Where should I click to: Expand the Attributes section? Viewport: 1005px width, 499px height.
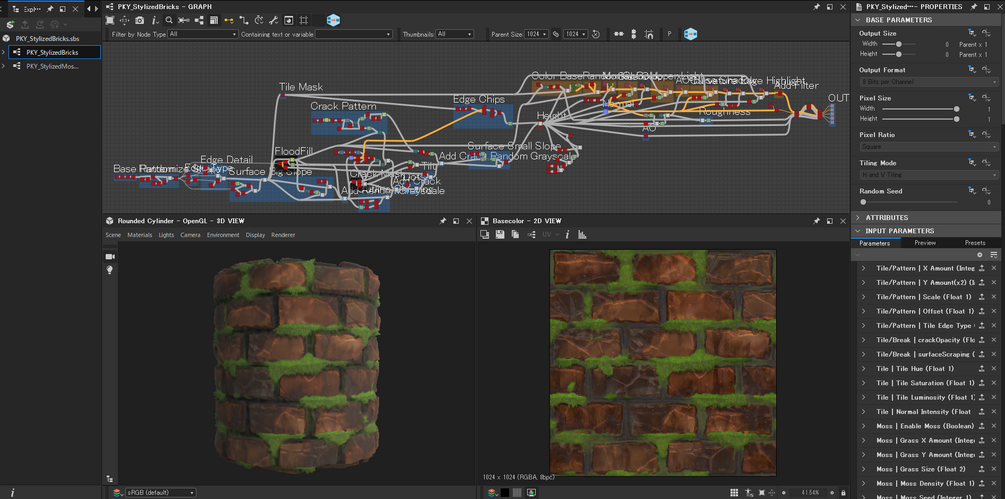click(x=886, y=217)
